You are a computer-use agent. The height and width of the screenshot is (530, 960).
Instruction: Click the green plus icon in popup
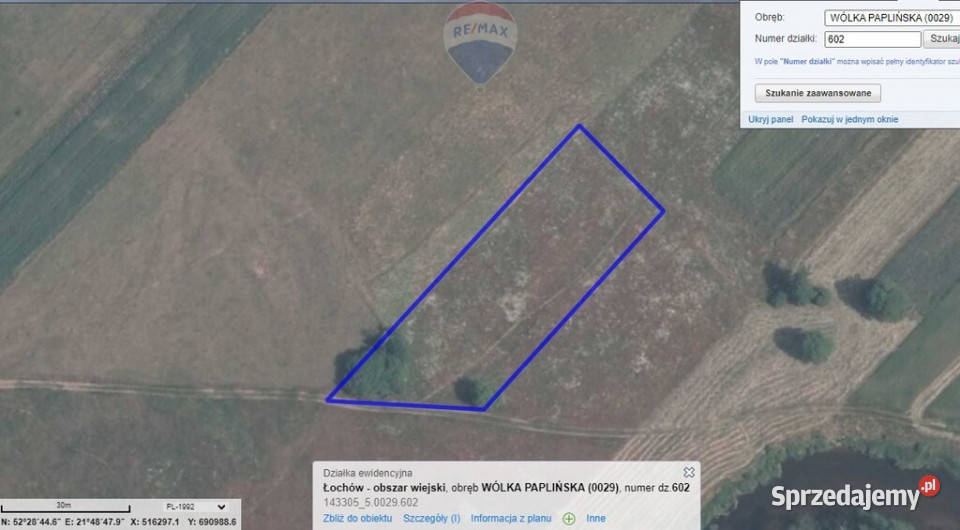pyautogui.click(x=569, y=519)
